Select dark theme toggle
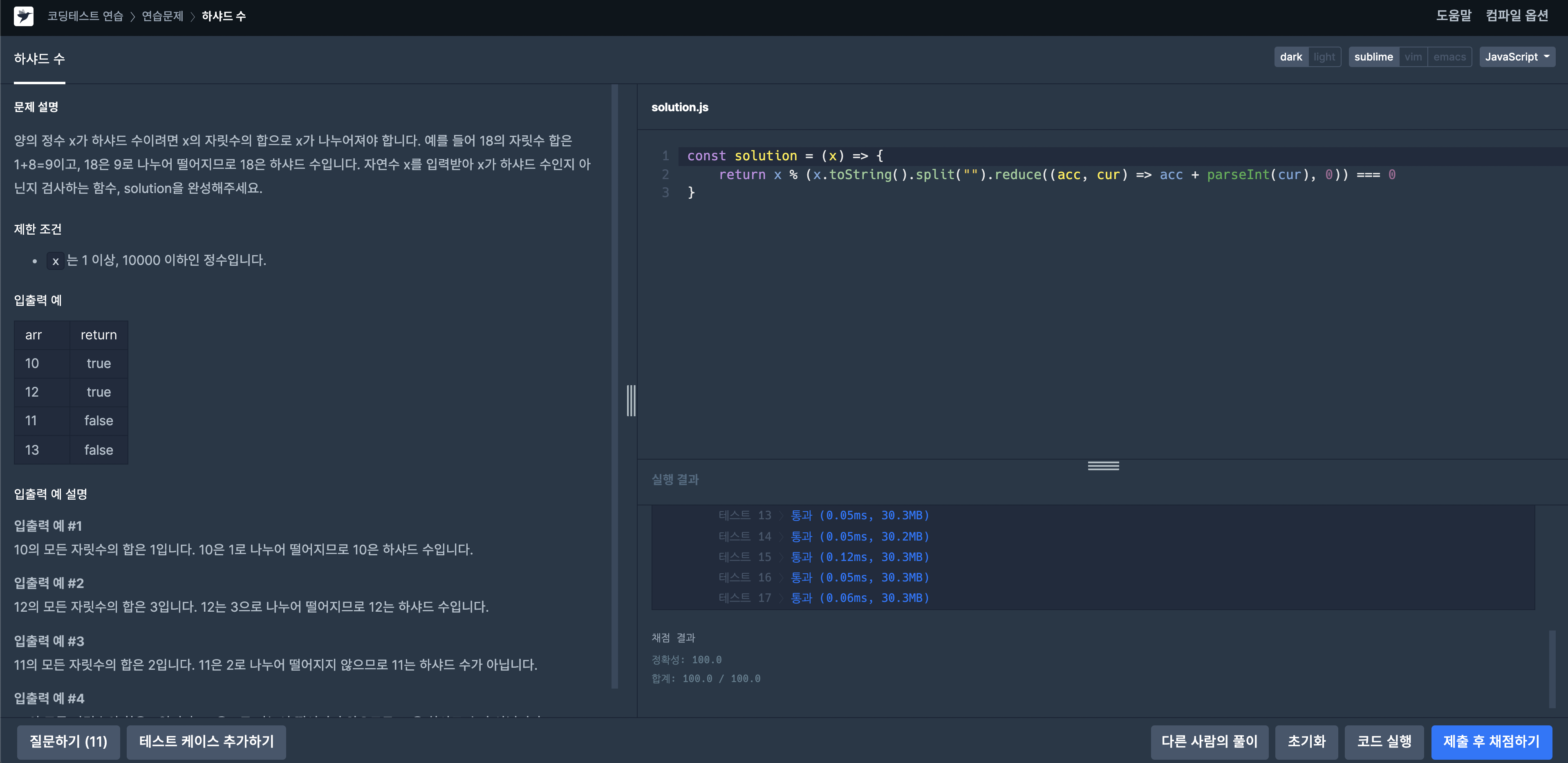This screenshot has width=1568, height=763. (1290, 56)
